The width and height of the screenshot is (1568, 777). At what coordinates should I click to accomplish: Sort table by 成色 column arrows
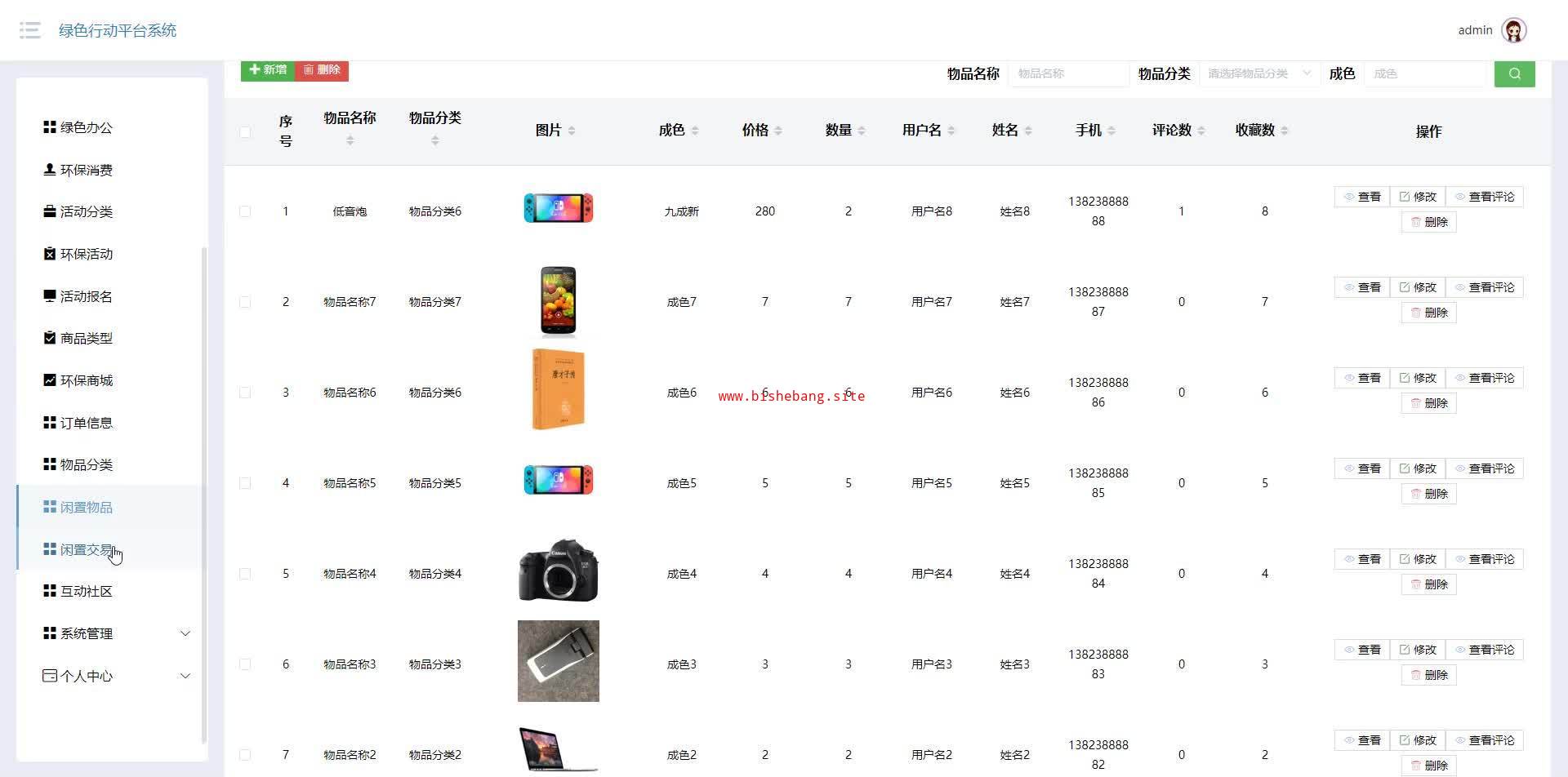click(x=695, y=131)
